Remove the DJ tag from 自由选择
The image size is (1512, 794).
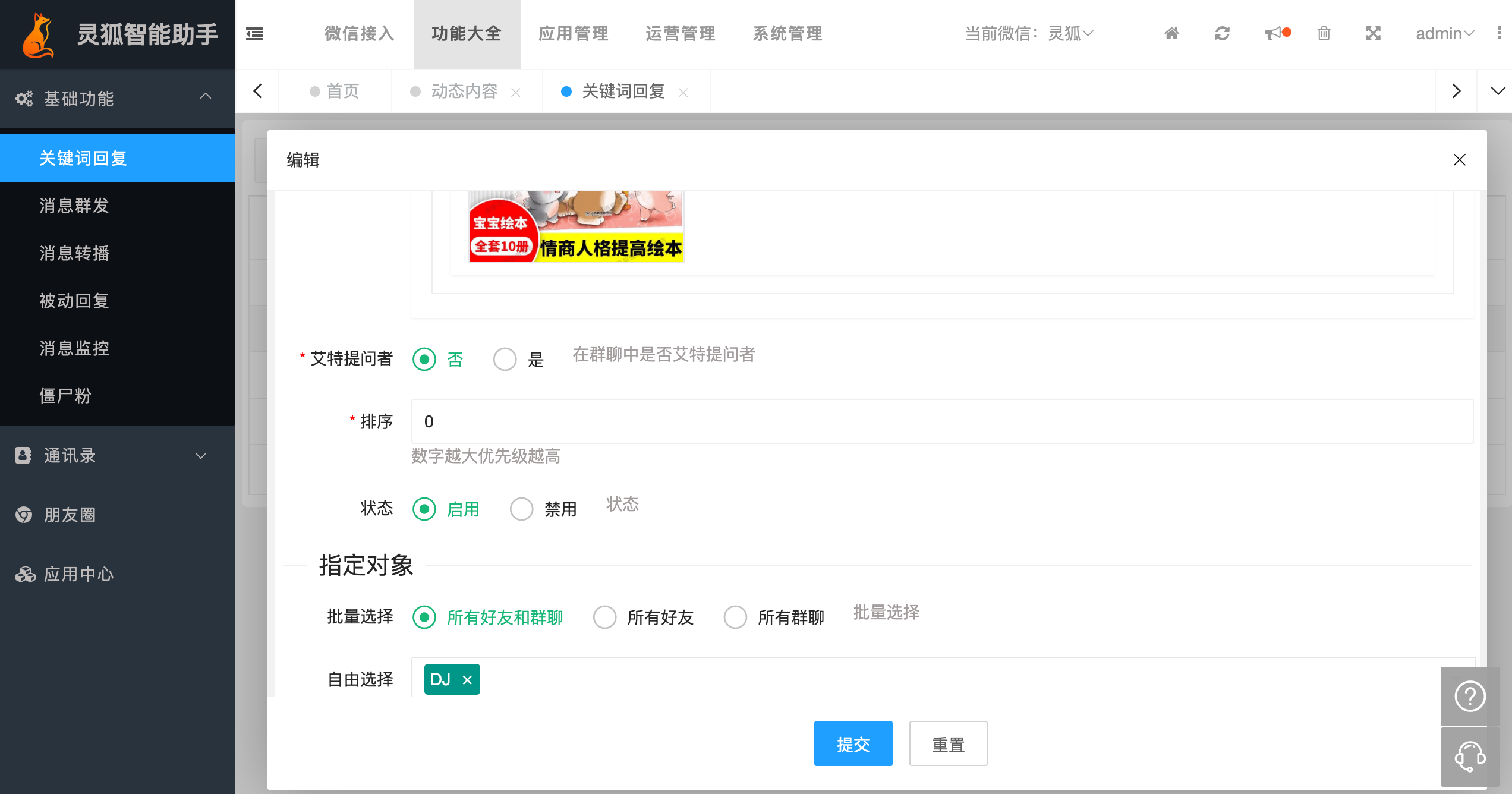pos(467,680)
